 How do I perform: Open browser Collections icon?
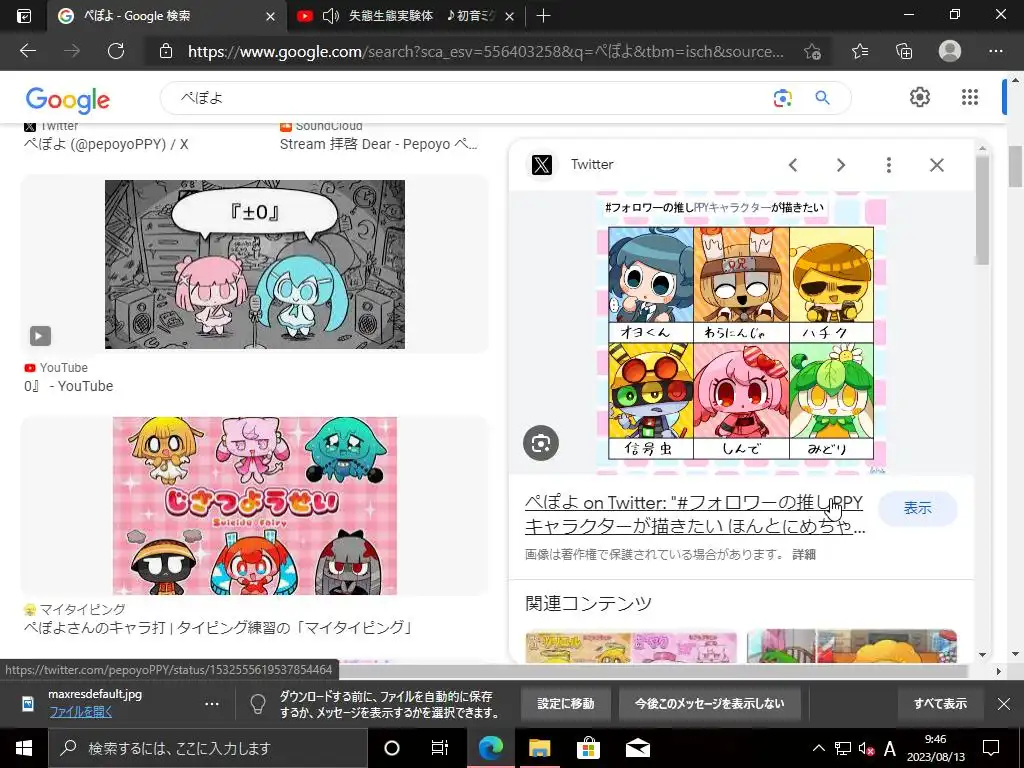[x=904, y=51]
